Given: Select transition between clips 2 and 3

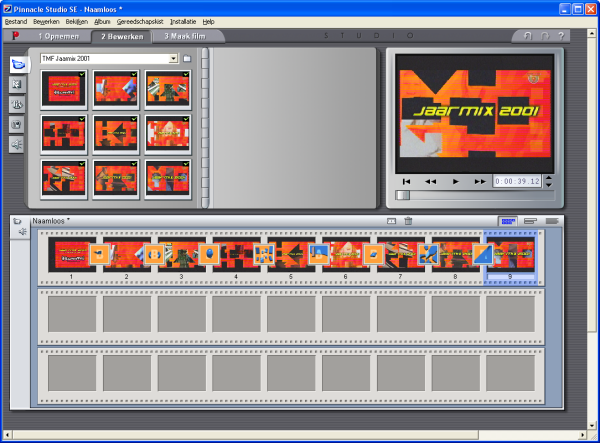Looking at the screenshot, I should pyautogui.click(x=154, y=254).
